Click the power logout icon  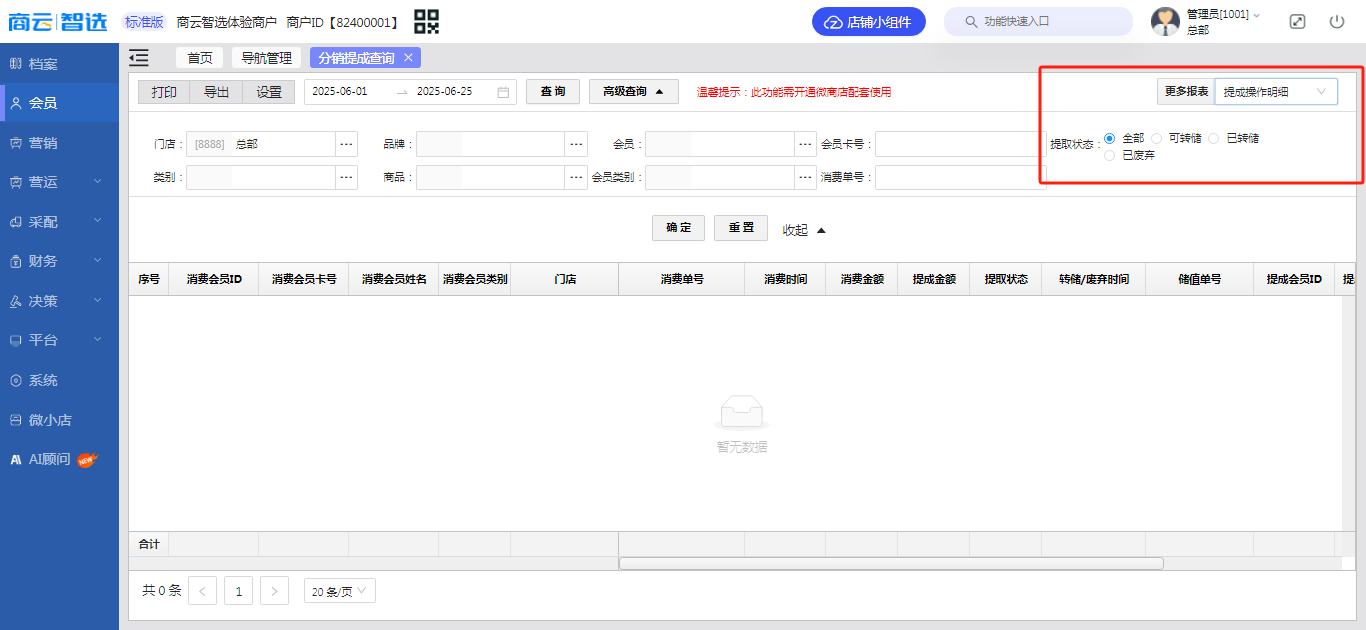[x=1337, y=21]
